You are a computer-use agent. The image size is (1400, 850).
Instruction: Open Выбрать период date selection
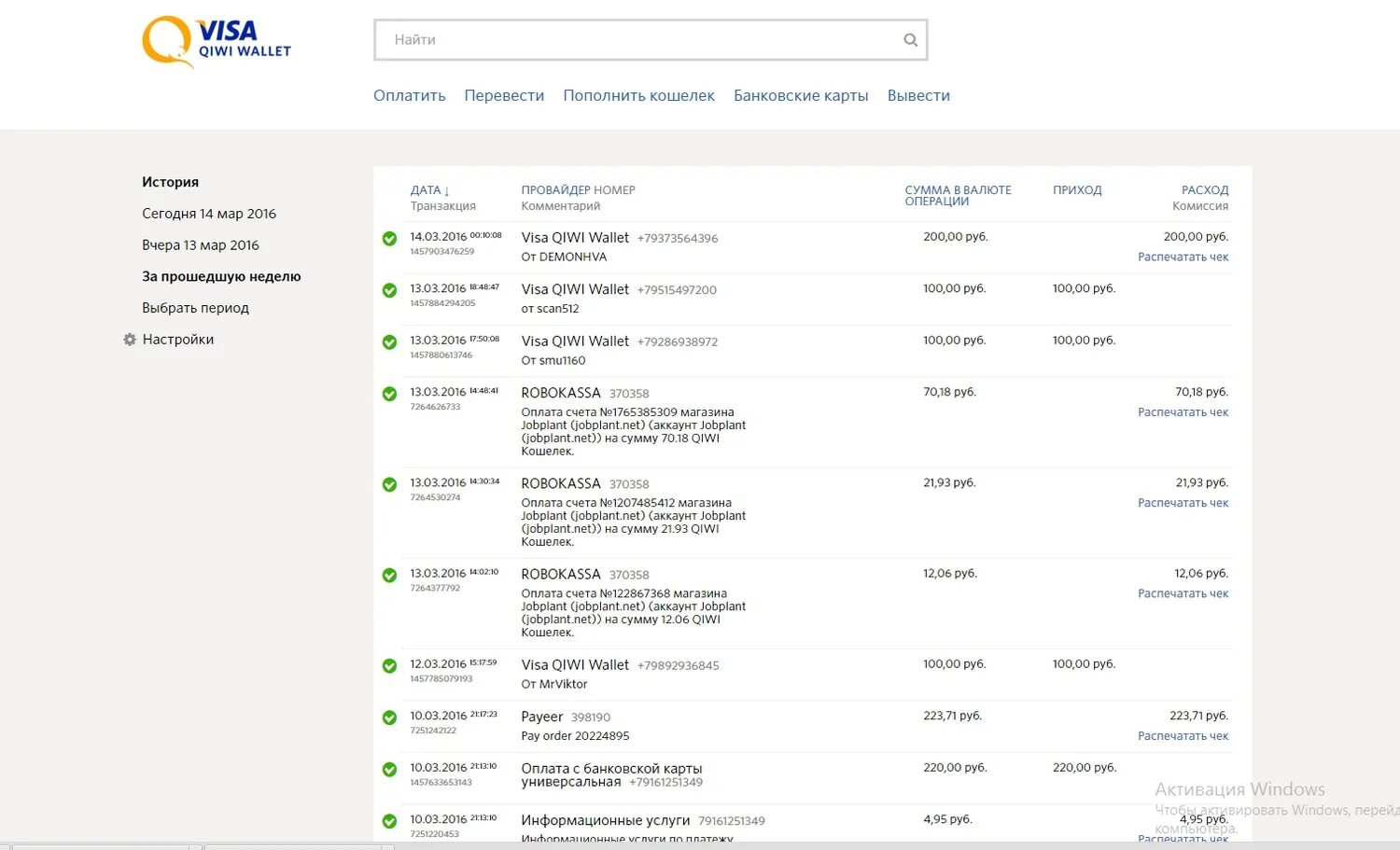[x=195, y=308]
